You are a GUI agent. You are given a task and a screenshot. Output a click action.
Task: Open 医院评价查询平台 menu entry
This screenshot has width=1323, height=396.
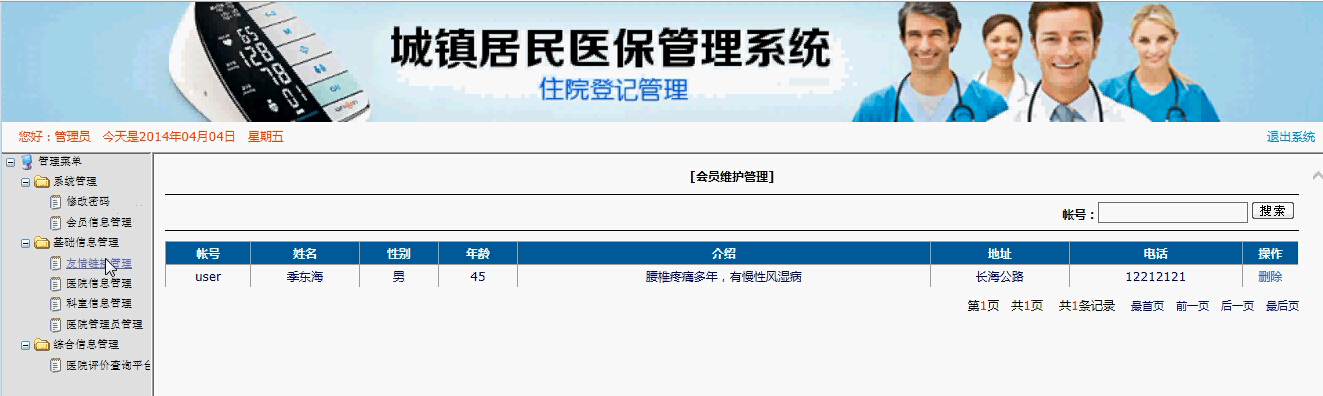pos(109,365)
